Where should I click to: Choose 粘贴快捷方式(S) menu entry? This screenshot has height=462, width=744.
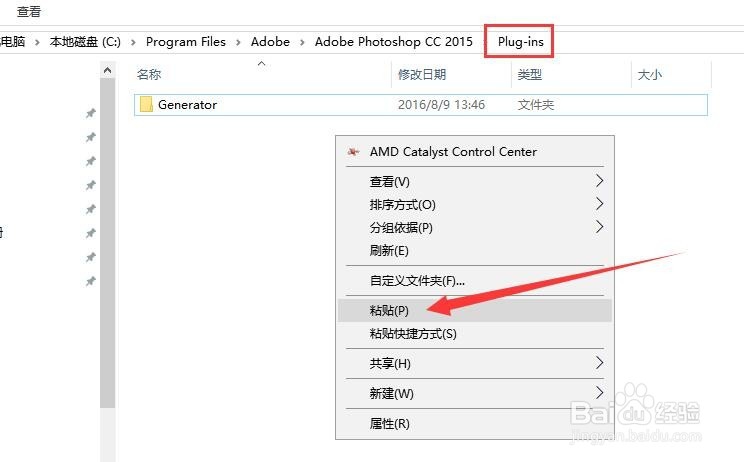pos(474,334)
